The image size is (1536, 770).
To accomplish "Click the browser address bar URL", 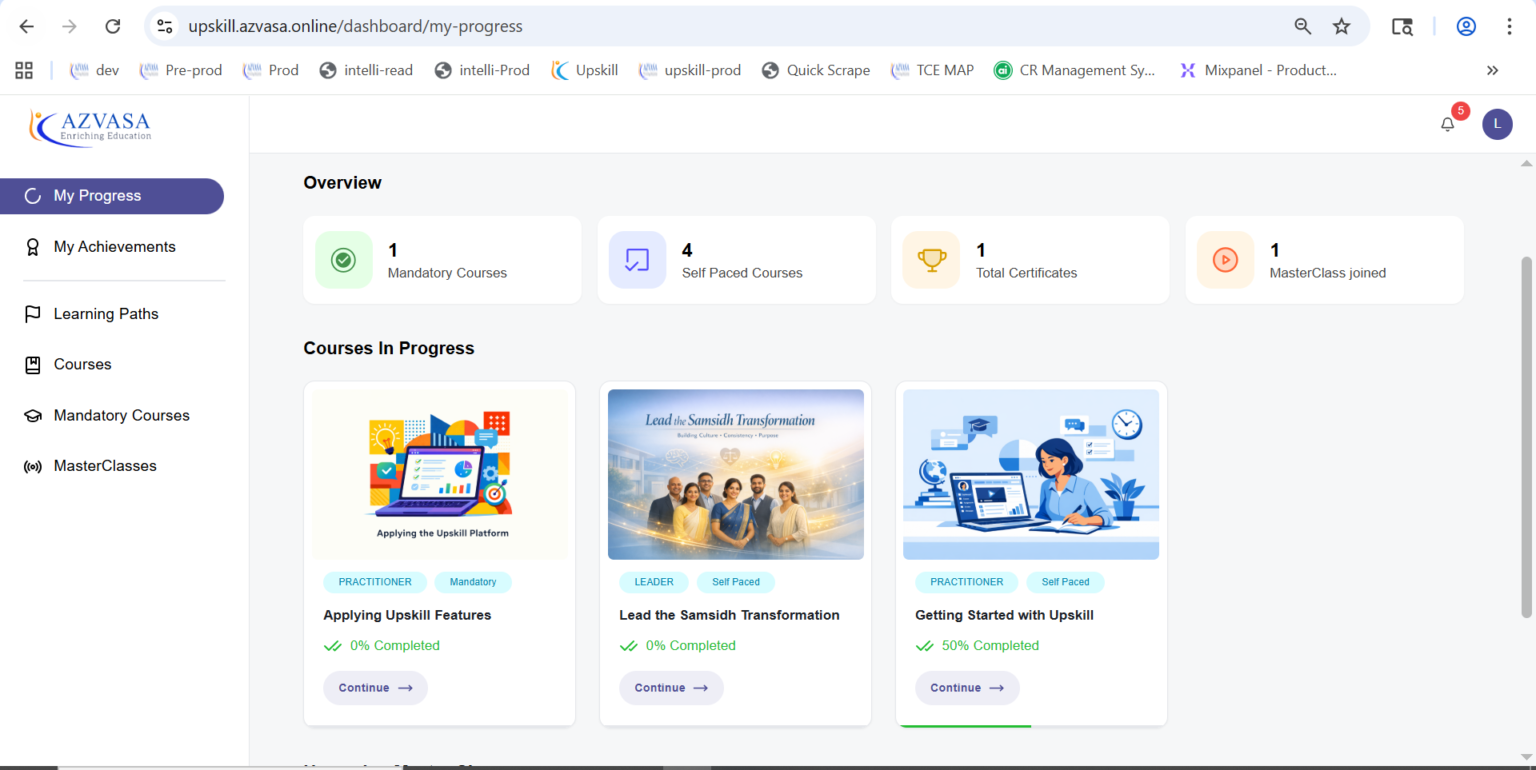I will (355, 26).
